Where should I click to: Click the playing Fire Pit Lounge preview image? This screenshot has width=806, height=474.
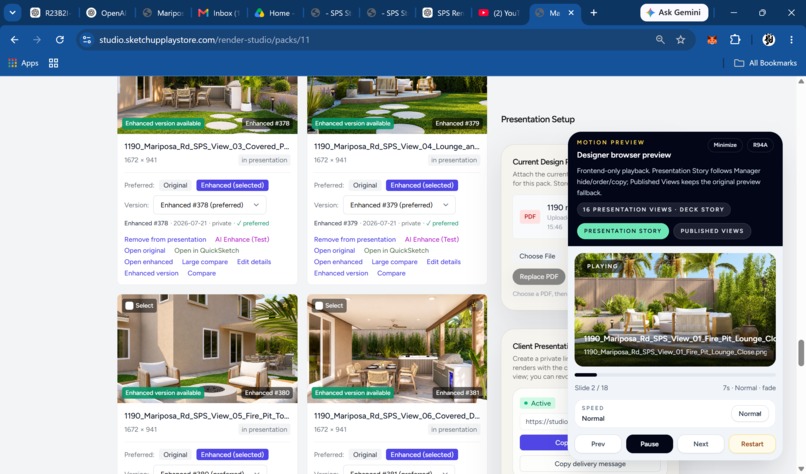675,309
